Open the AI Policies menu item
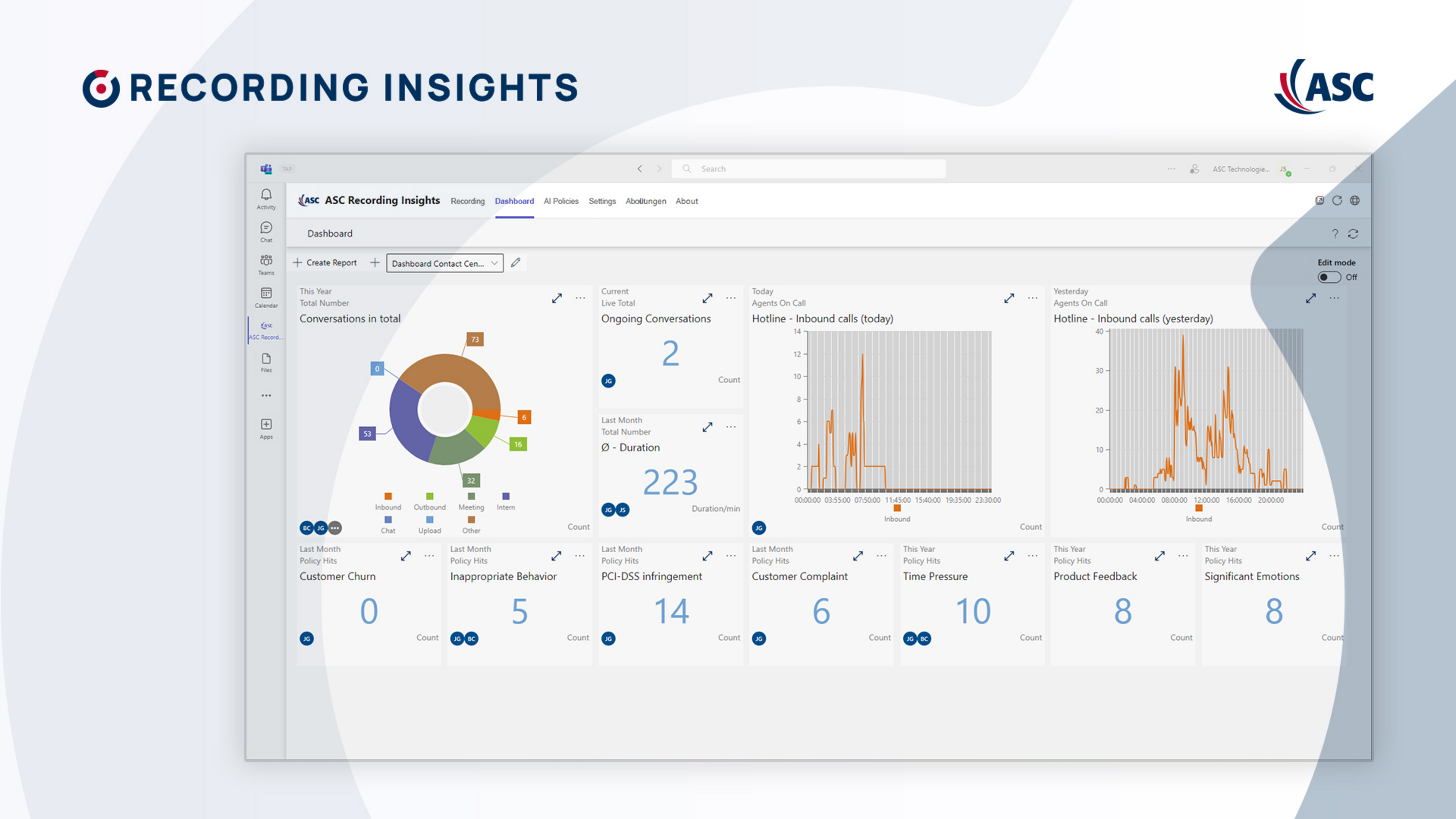The image size is (1456, 819). point(561,201)
